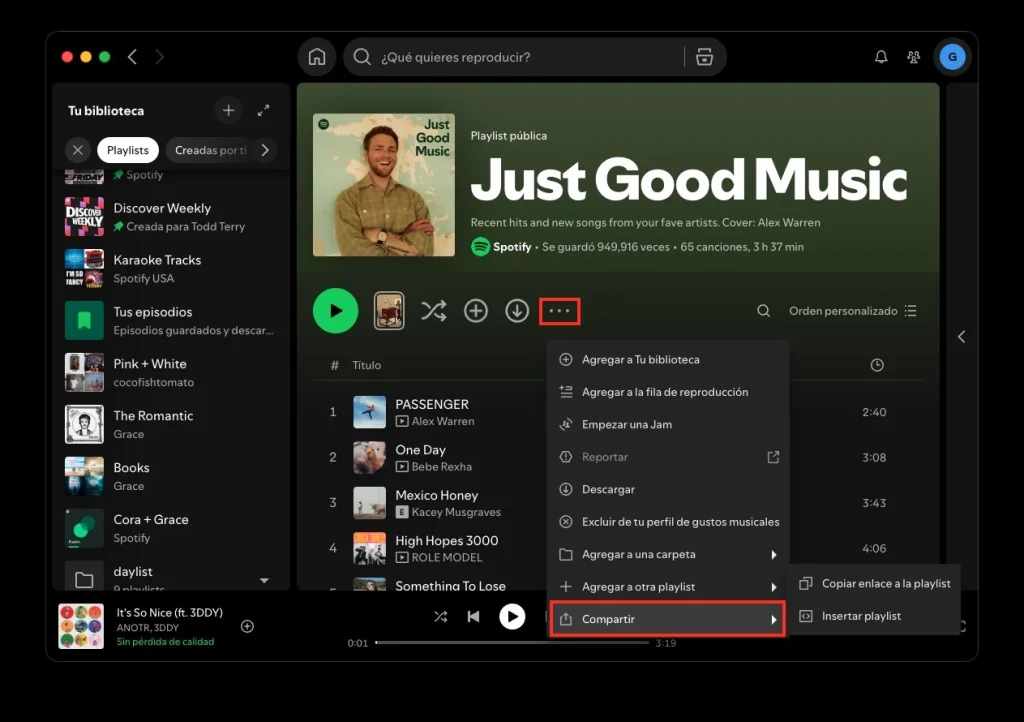Sort by the duration clock column icon

click(877, 365)
